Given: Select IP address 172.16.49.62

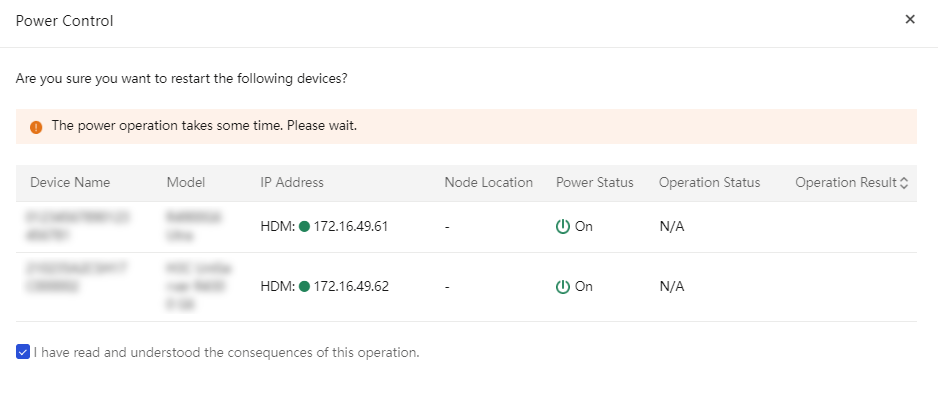Looking at the screenshot, I should 351,286.
